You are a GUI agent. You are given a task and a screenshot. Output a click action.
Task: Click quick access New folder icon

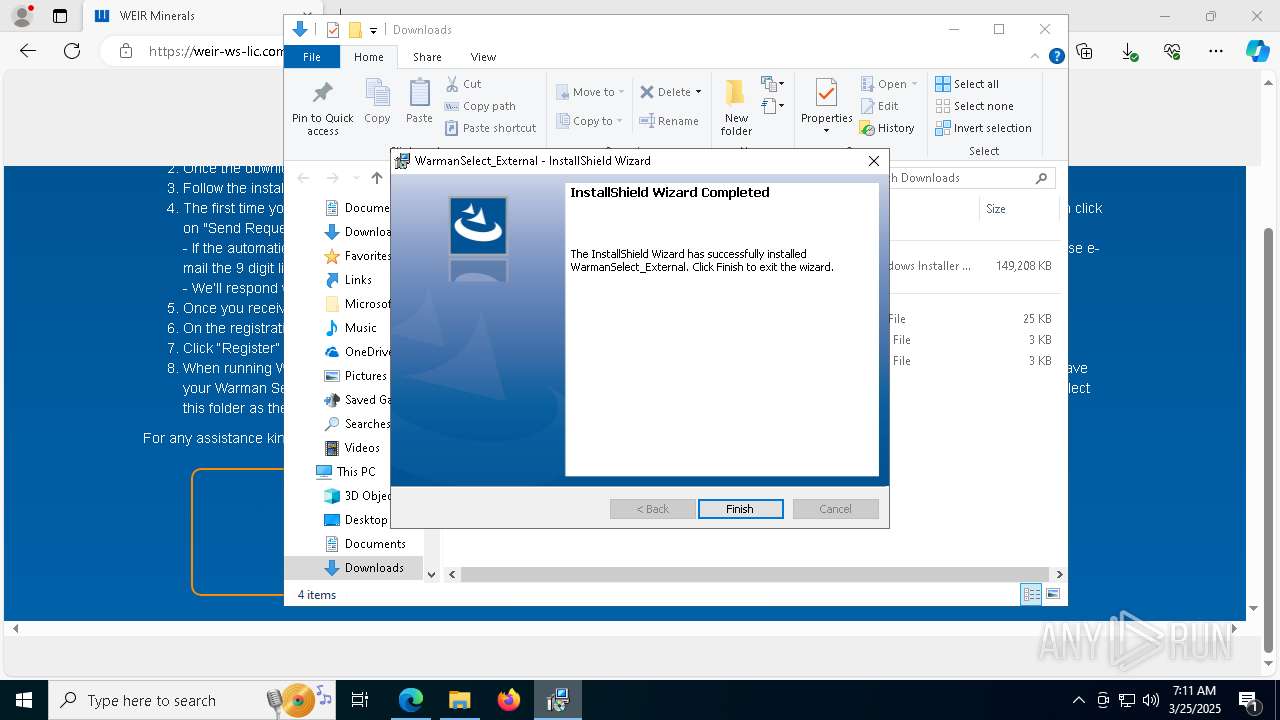pyautogui.click(x=355, y=30)
